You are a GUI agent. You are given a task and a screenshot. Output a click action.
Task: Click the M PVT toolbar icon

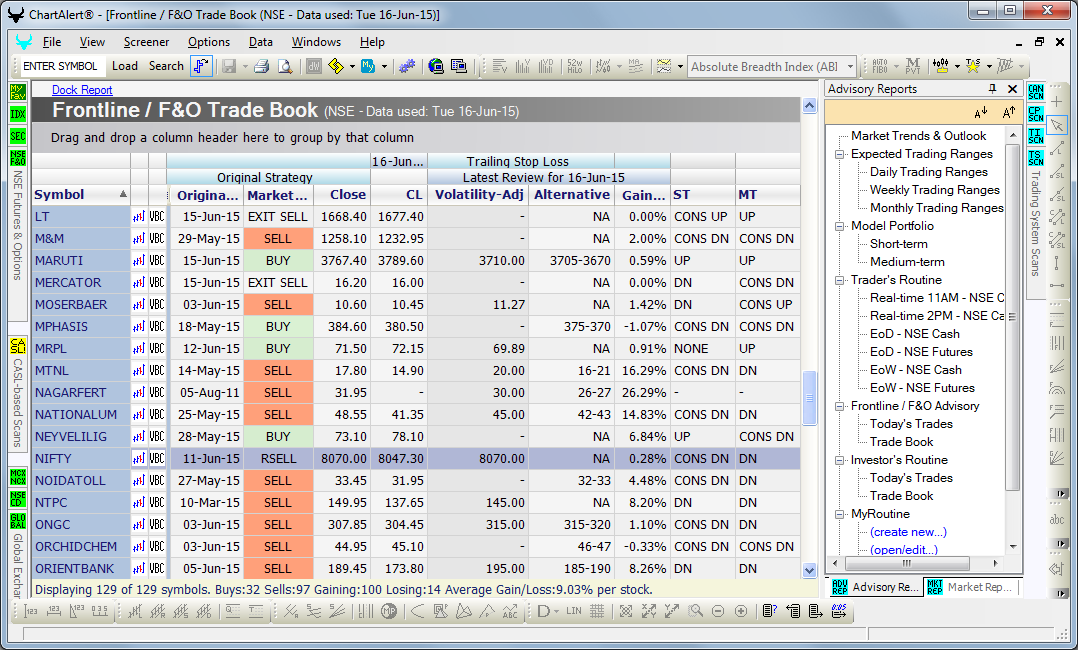click(x=912, y=66)
